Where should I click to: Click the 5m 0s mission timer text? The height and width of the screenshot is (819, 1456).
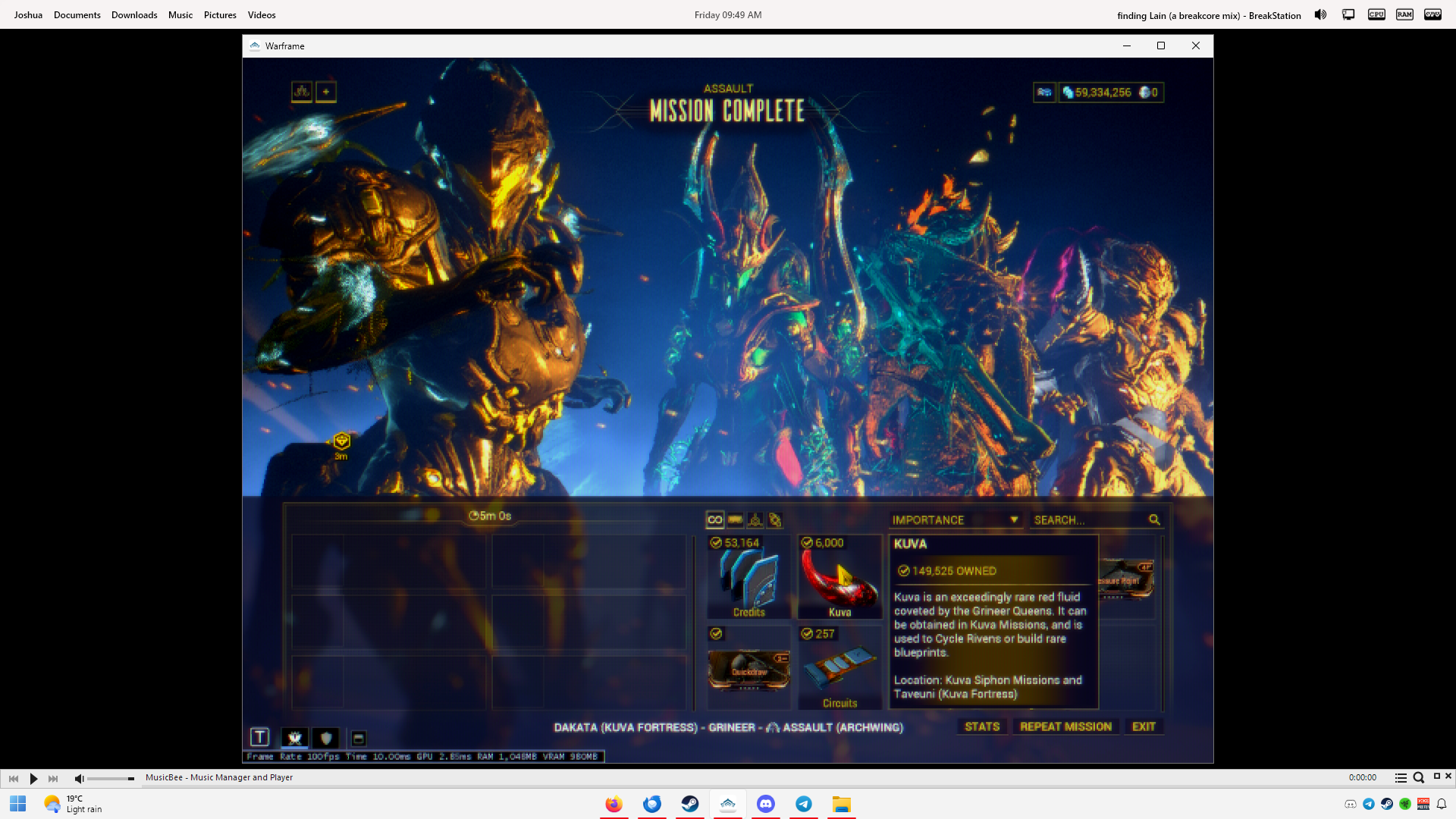click(x=490, y=516)
